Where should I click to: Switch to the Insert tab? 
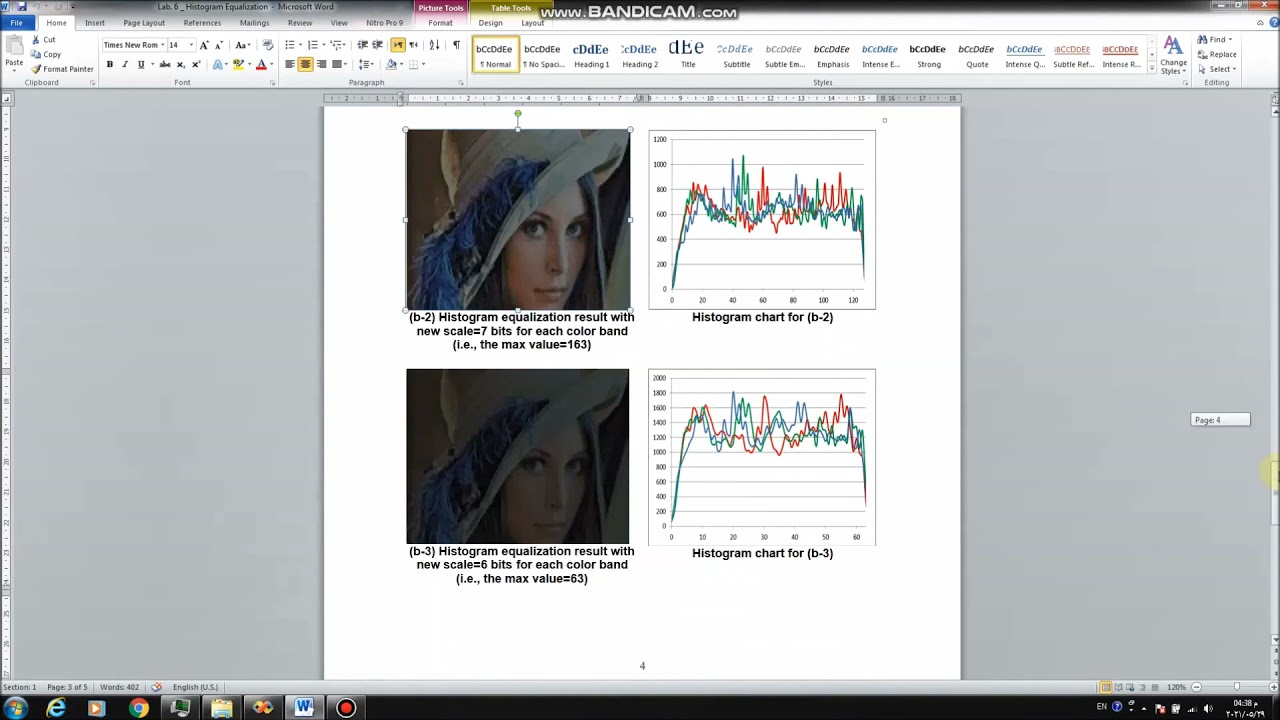[95, 23]
